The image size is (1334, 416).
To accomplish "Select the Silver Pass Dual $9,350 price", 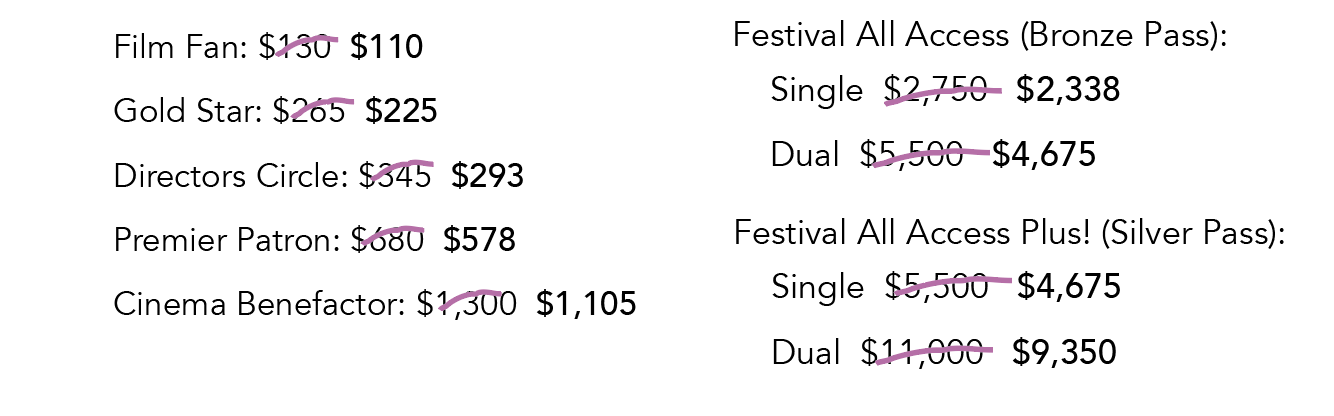I will pyautogui.click(x=1064, y=353).
